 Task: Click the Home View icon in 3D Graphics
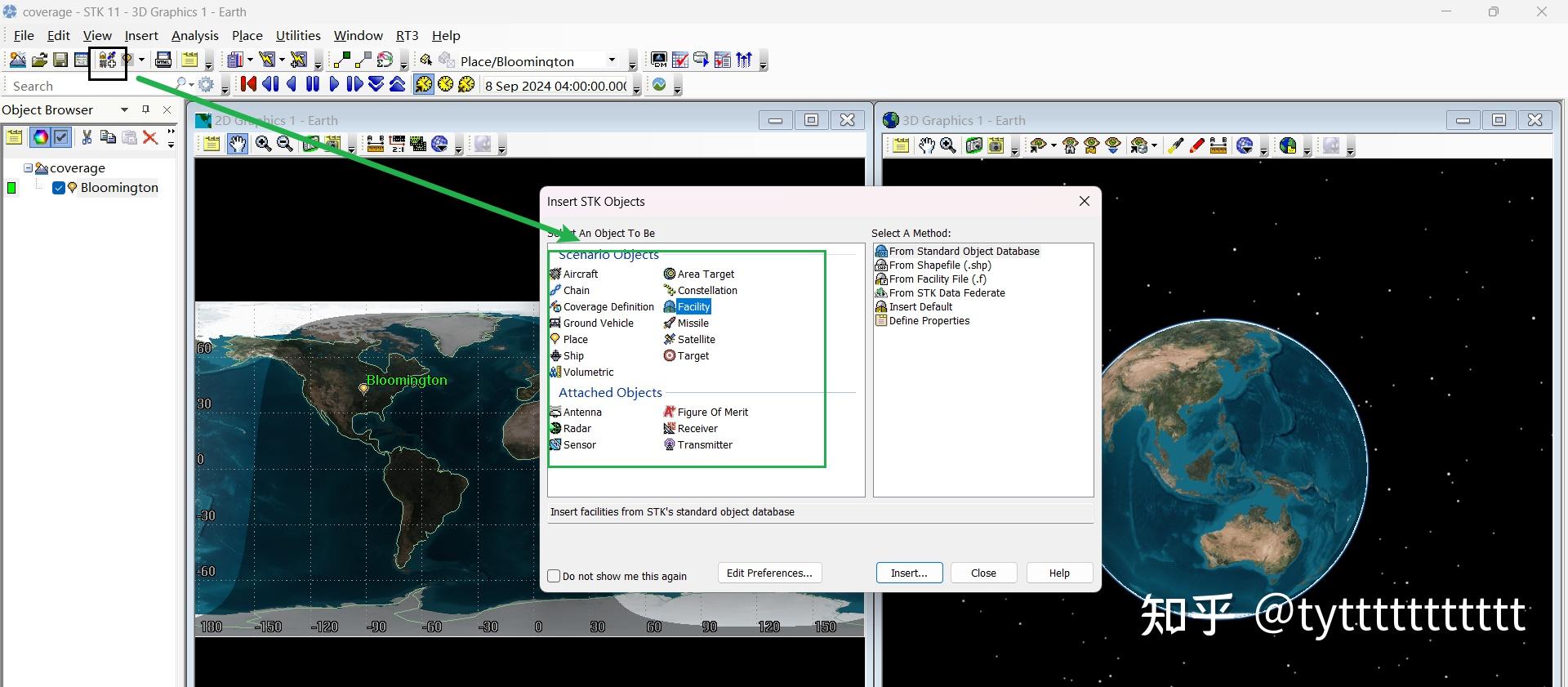point(1070,145)
